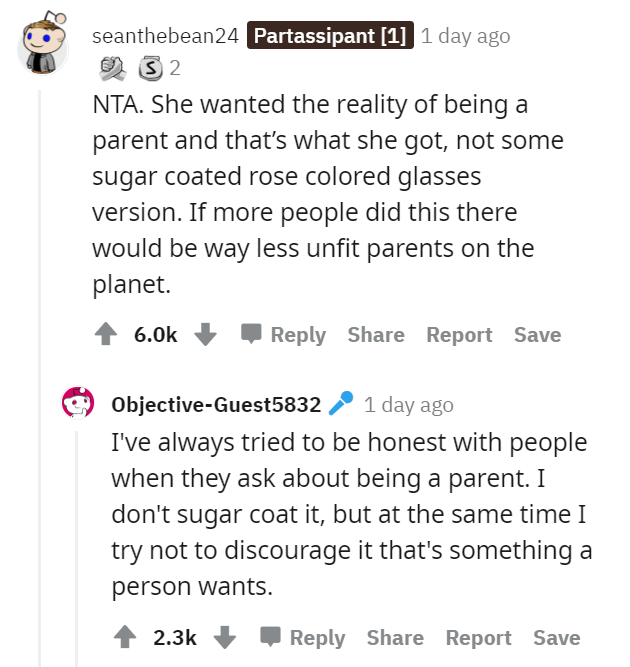Open Objective-Guest5832's avatar
The height and width of the screenshot is (667, 630).
tap(78, 403)
